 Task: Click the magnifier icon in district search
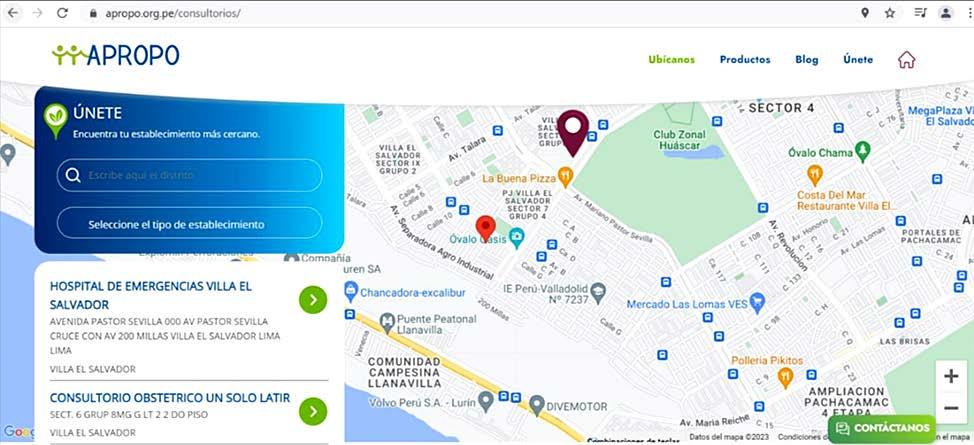tap(73, 175)
